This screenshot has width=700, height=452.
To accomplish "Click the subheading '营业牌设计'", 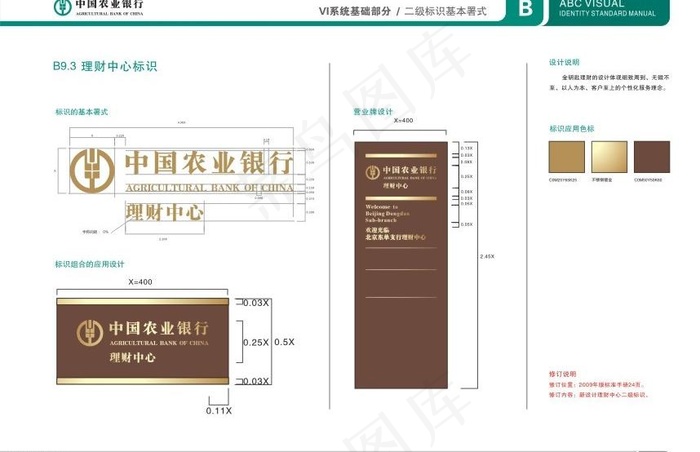I will [373, 112].
